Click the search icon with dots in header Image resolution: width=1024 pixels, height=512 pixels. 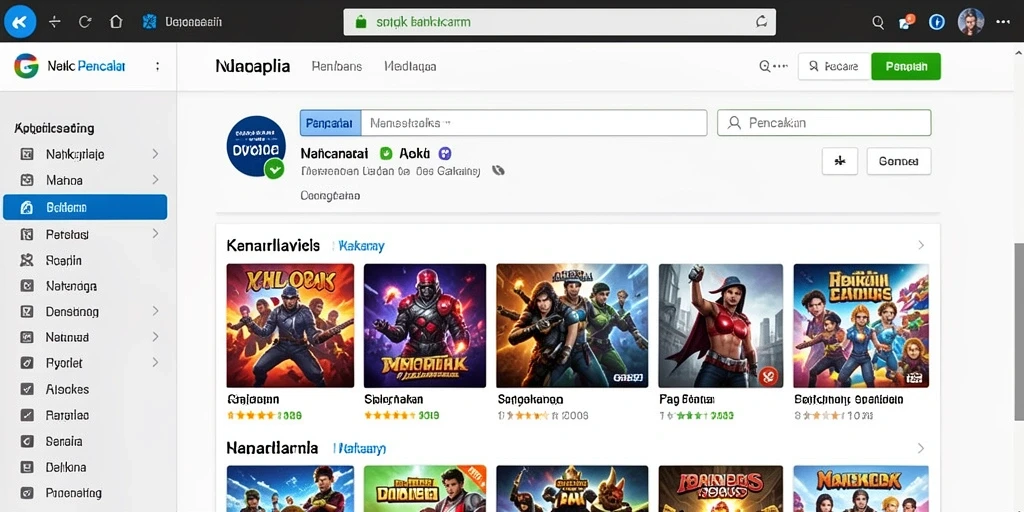(773, 66)
